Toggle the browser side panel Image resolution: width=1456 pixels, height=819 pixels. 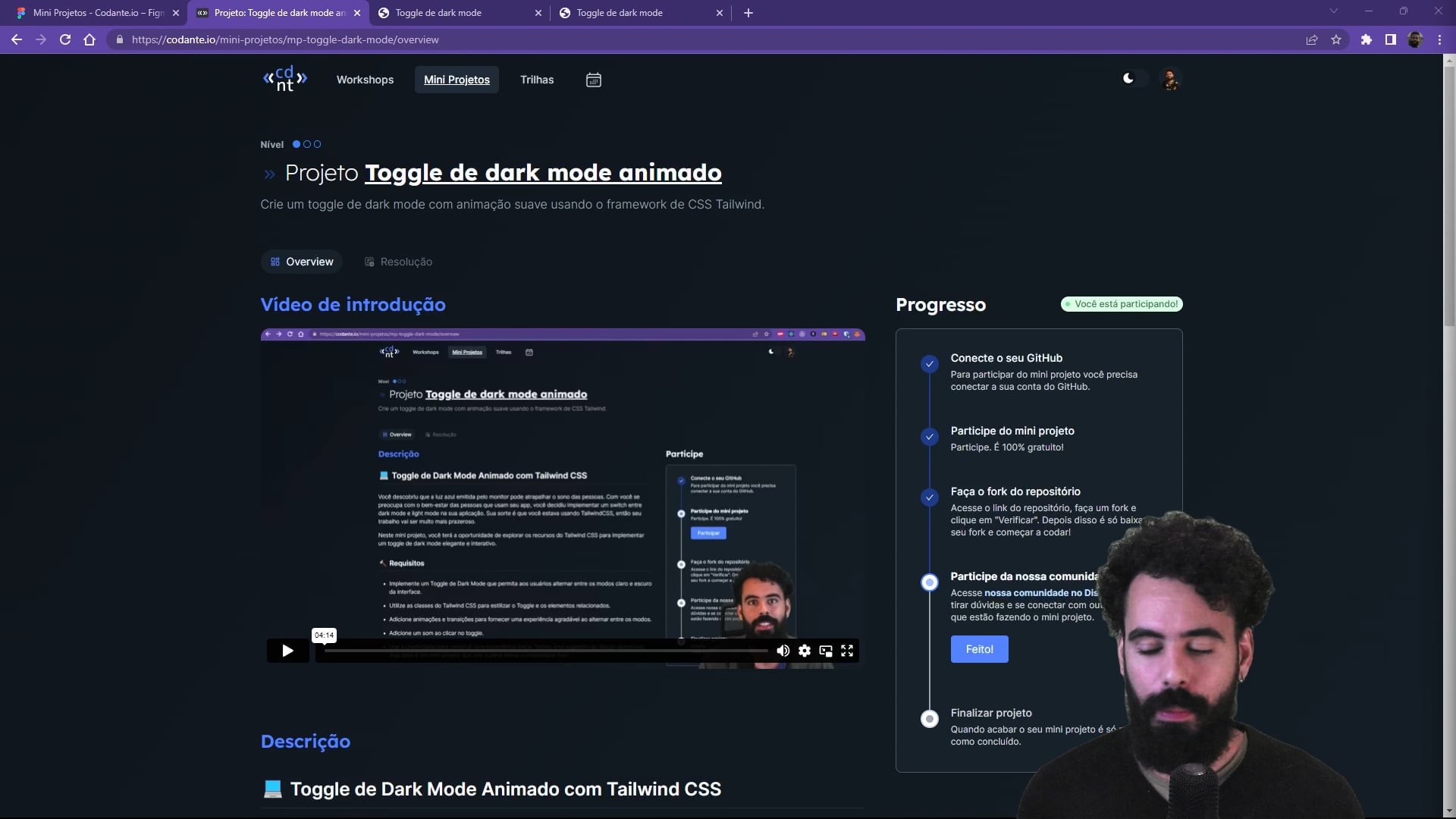[1390, 39]
